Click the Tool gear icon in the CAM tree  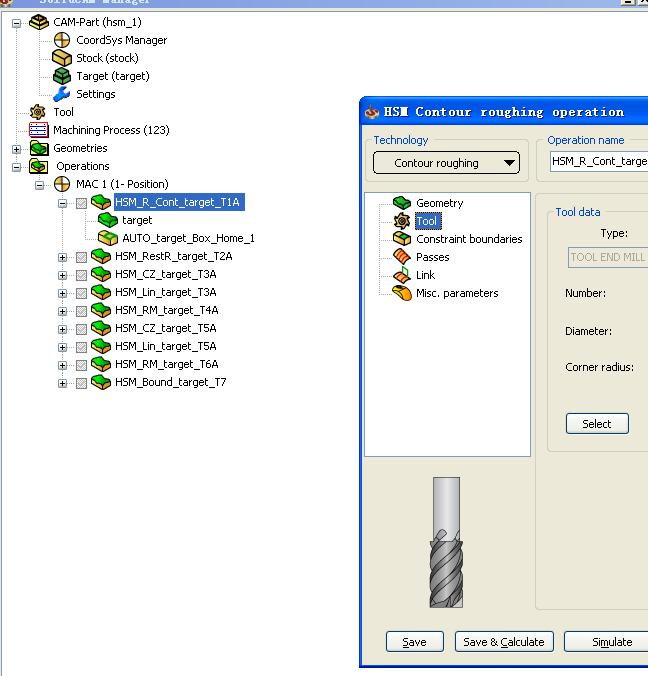38,112
